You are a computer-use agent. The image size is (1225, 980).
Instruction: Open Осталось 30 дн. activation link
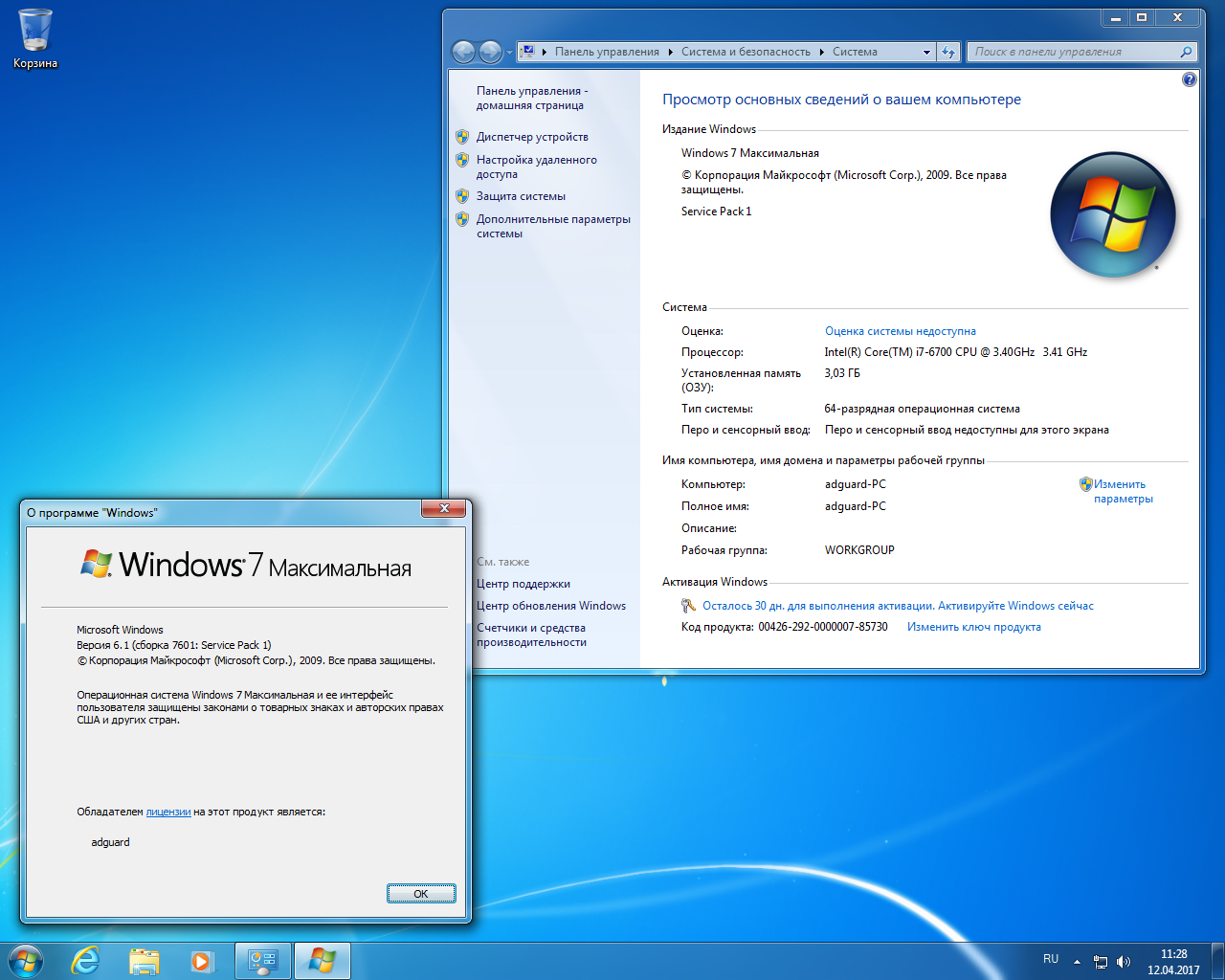(x=898, y=606)
